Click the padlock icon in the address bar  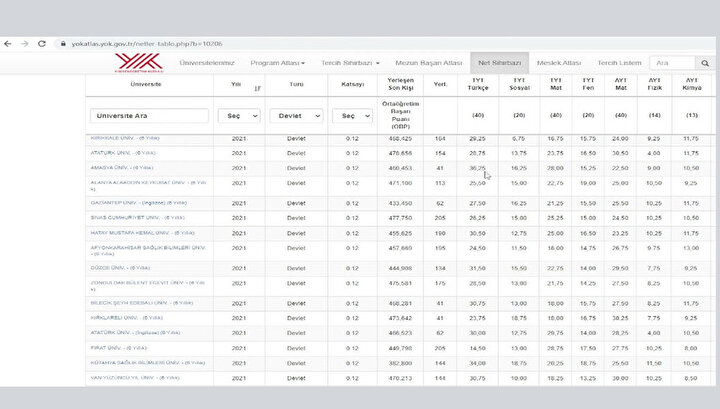[x=63, y=44]
